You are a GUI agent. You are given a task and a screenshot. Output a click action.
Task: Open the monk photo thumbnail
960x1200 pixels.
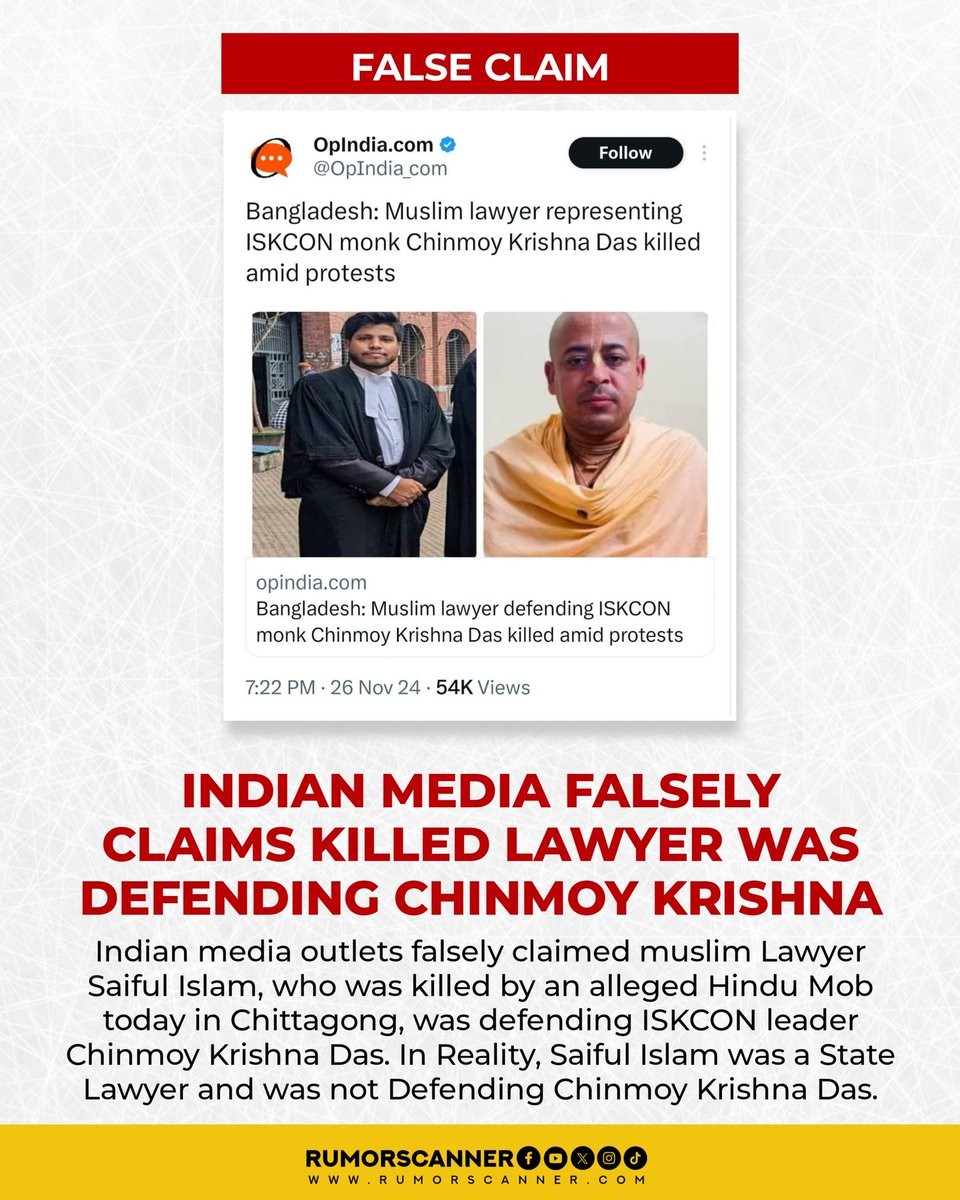(596, 434)
